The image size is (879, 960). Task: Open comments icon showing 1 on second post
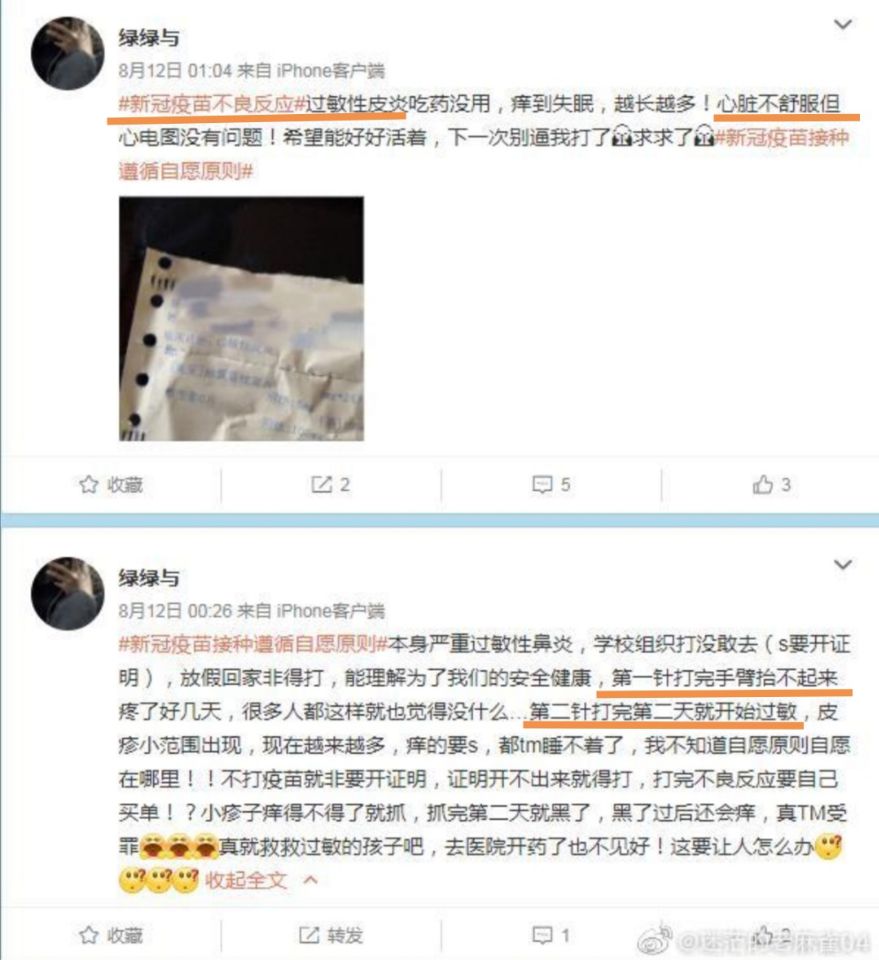(542, 935)
